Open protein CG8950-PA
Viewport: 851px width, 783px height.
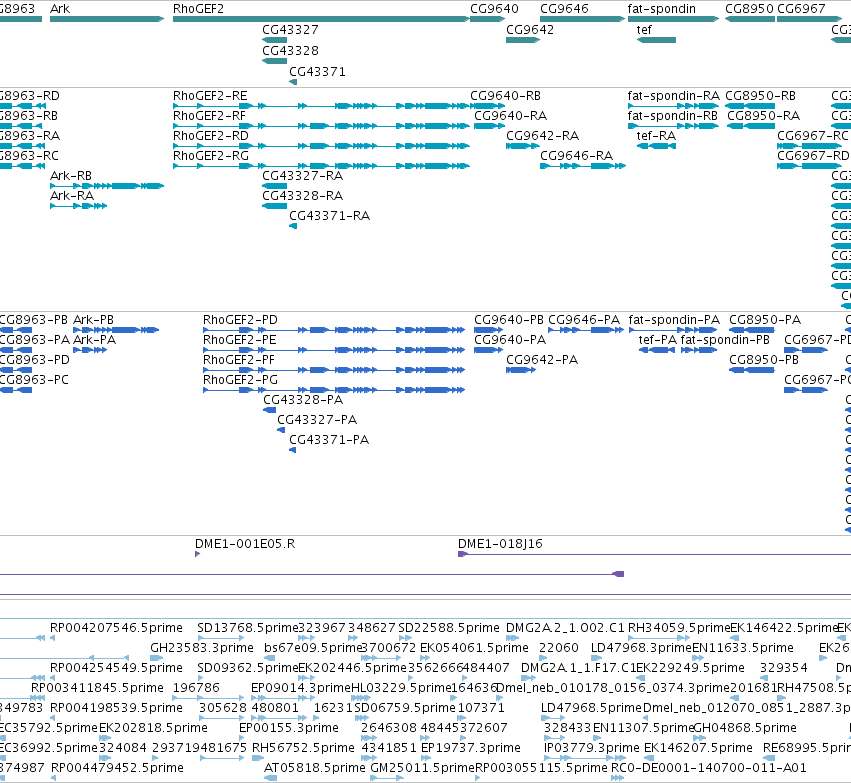752,330
